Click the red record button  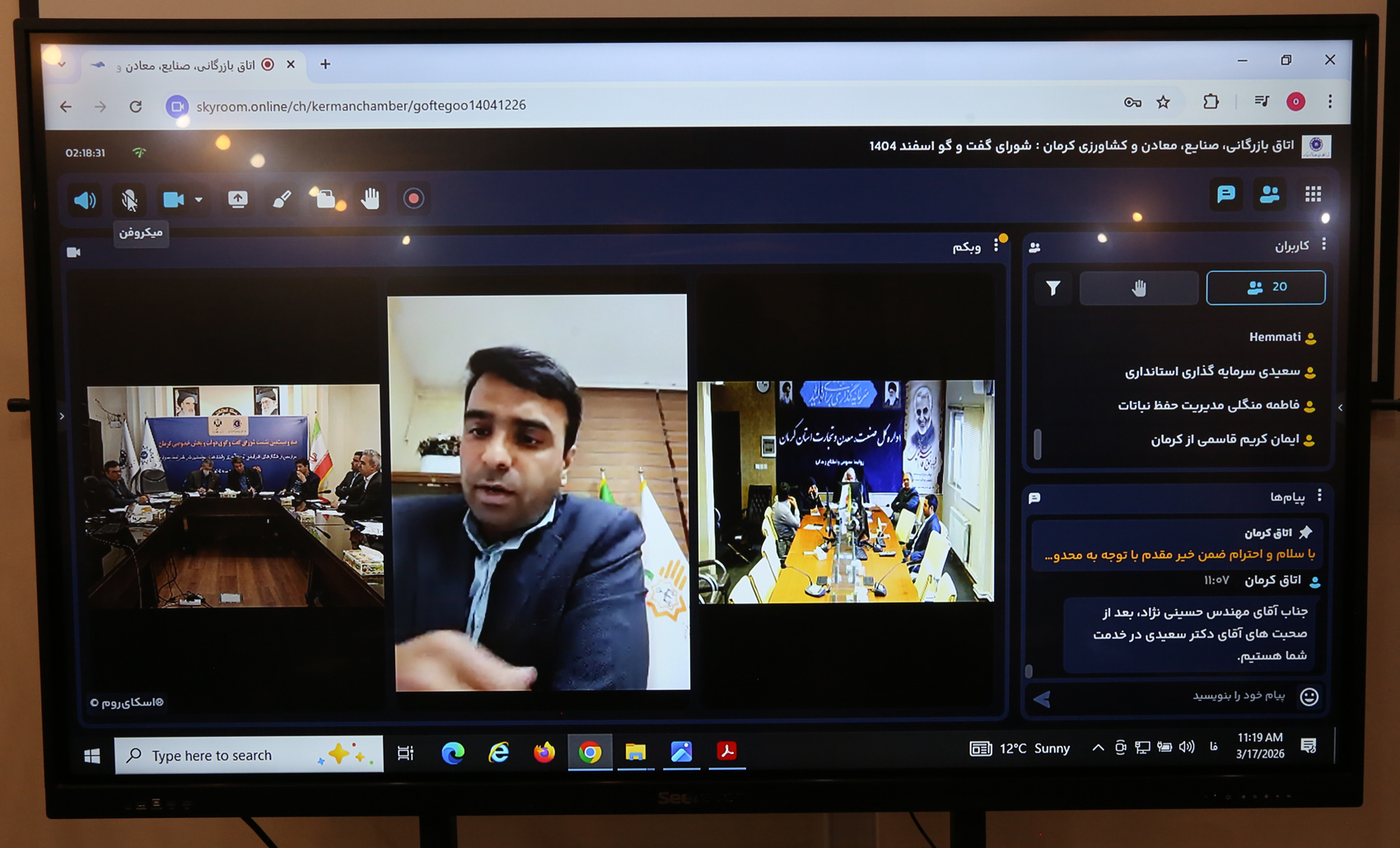(413, 198)
